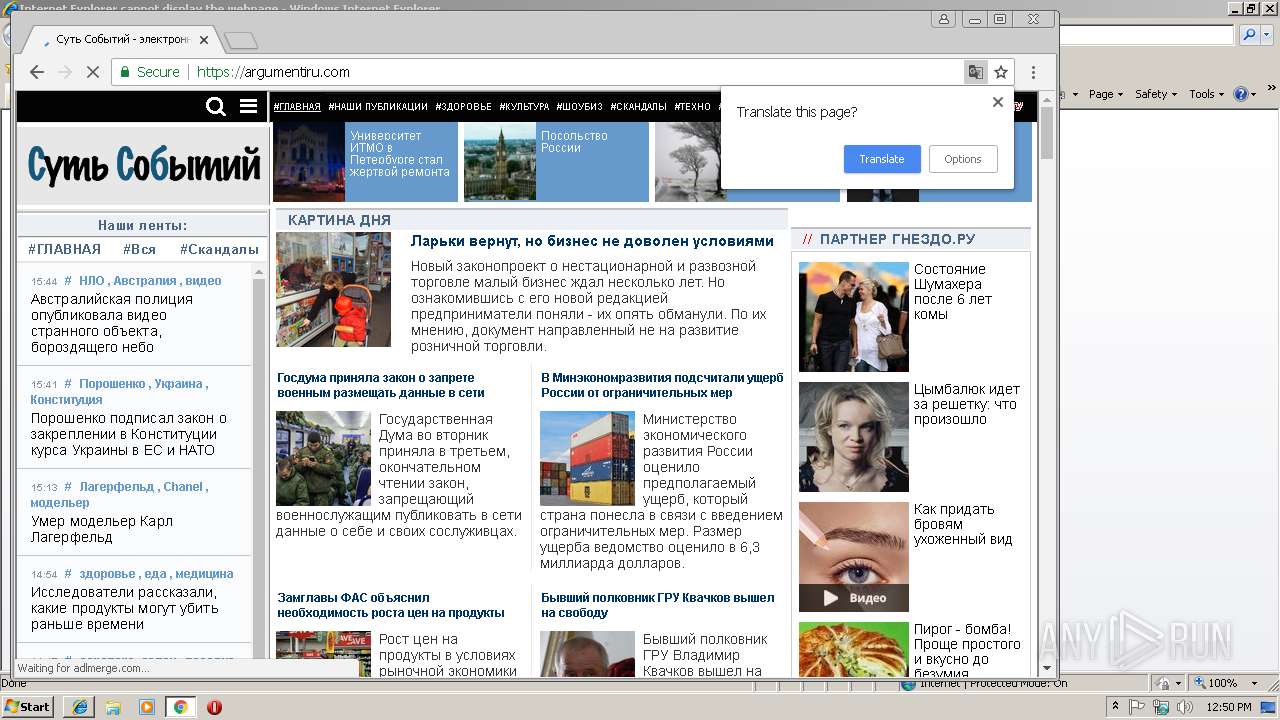Image resolution: width=1280 pixels, height=720 pixels.
Task: Open the Chrome profile icon
Action: pyautogui.click(x=943, y=19)
